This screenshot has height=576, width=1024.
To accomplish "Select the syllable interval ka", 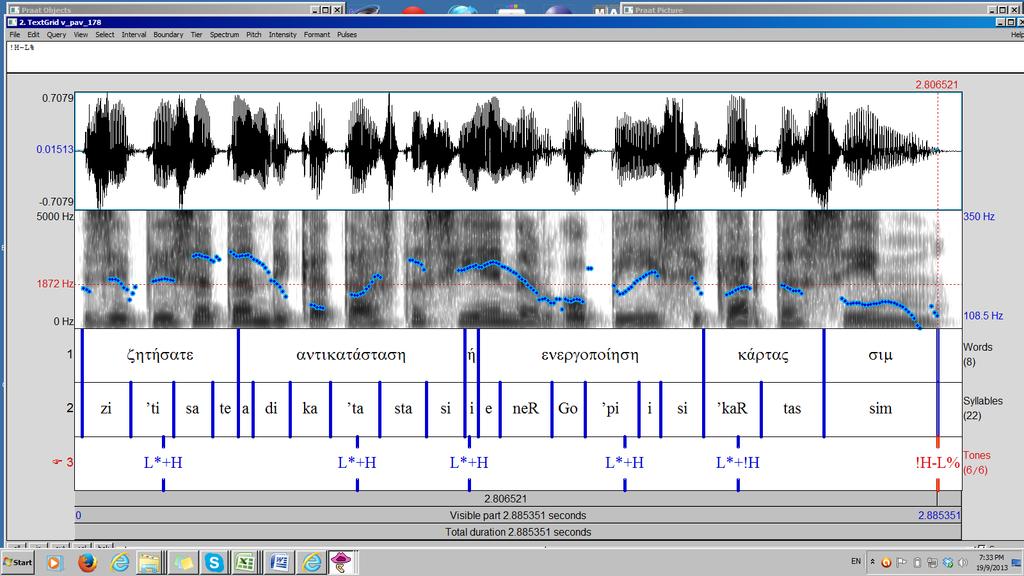I will point(310,409).
